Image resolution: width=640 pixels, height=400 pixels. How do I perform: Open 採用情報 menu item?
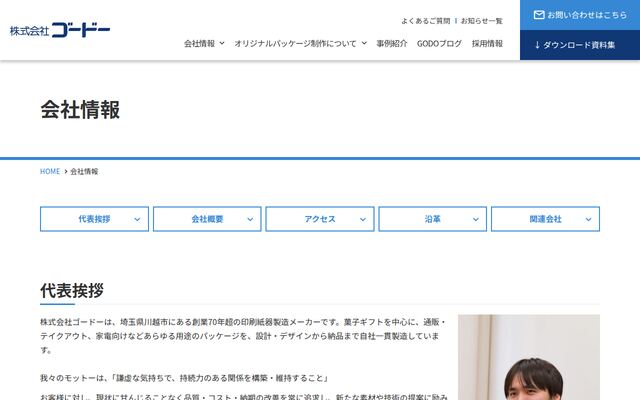[x=487, y=43]
